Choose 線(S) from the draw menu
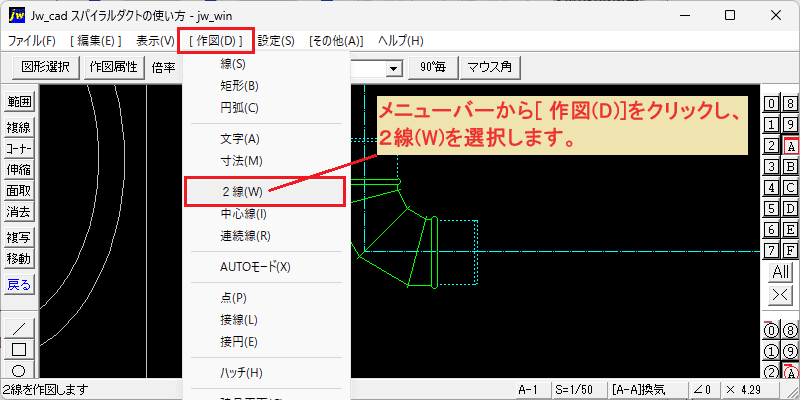Viewport: 800px width, 400px height. click(266, 64)
